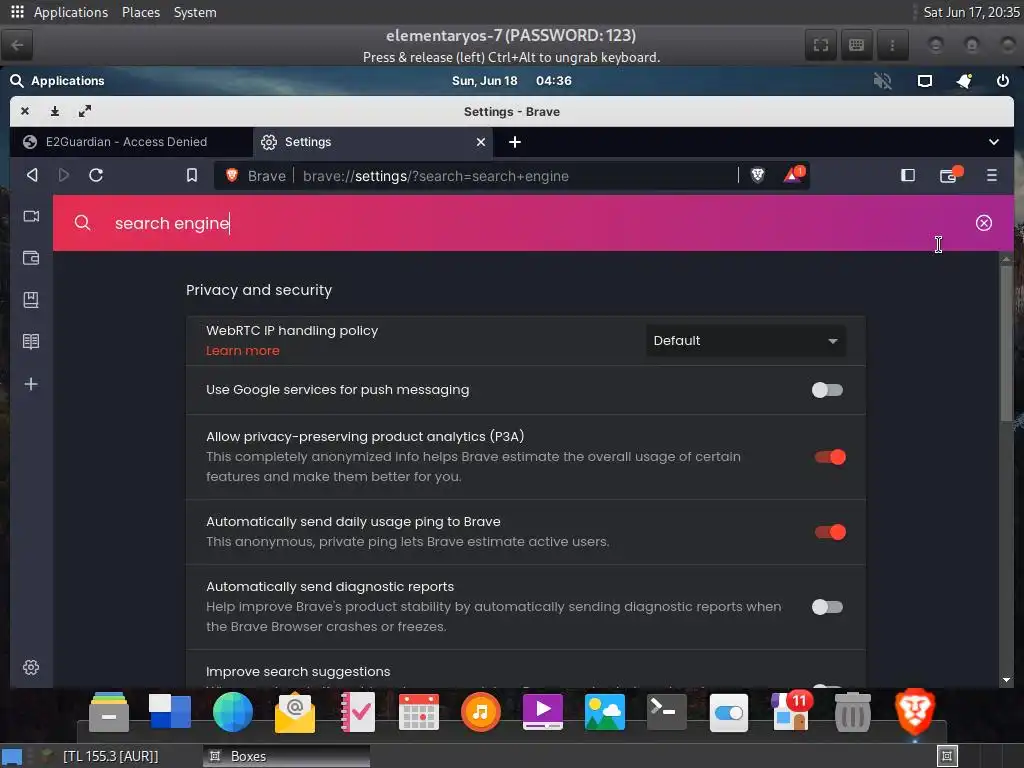Enable automatically send diagnostic reports

(827, 607)
